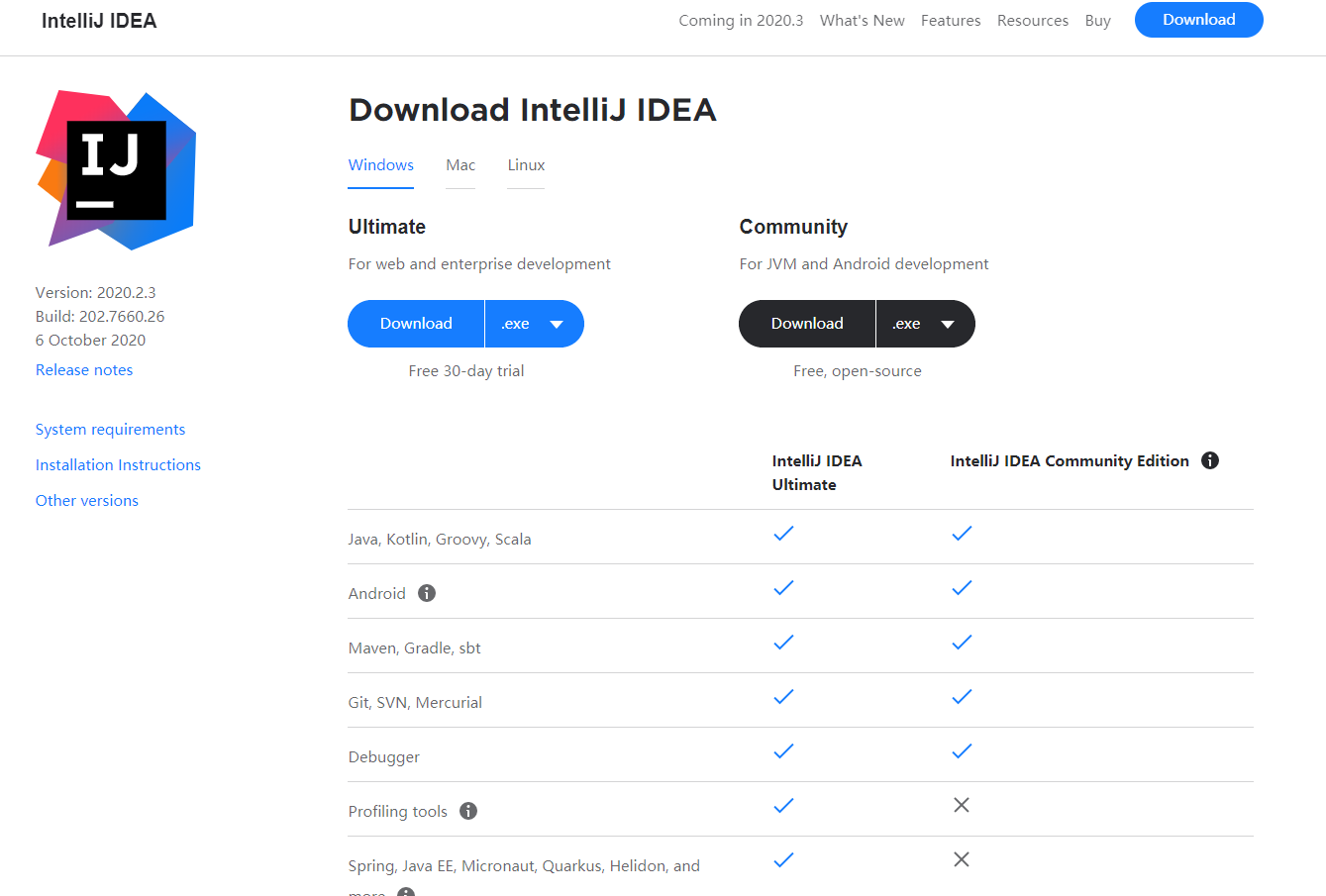1326x896 pixels.
Task: Open the Release notes link
Action: (84, 370)
